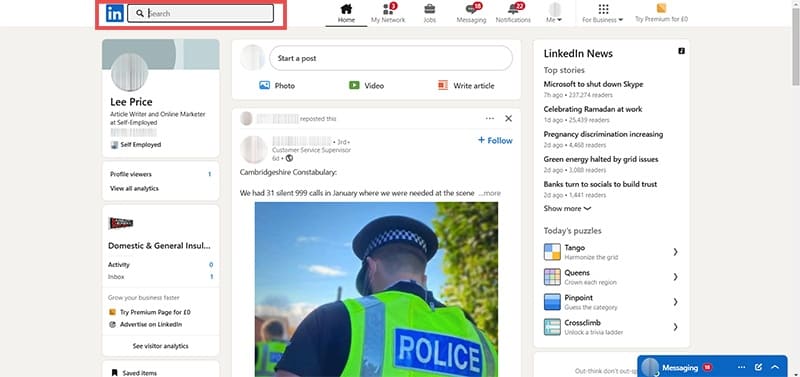The width and height of the screenshot is (800, 377).
Task: Click the Write article icon
Action: click(443, 85)
